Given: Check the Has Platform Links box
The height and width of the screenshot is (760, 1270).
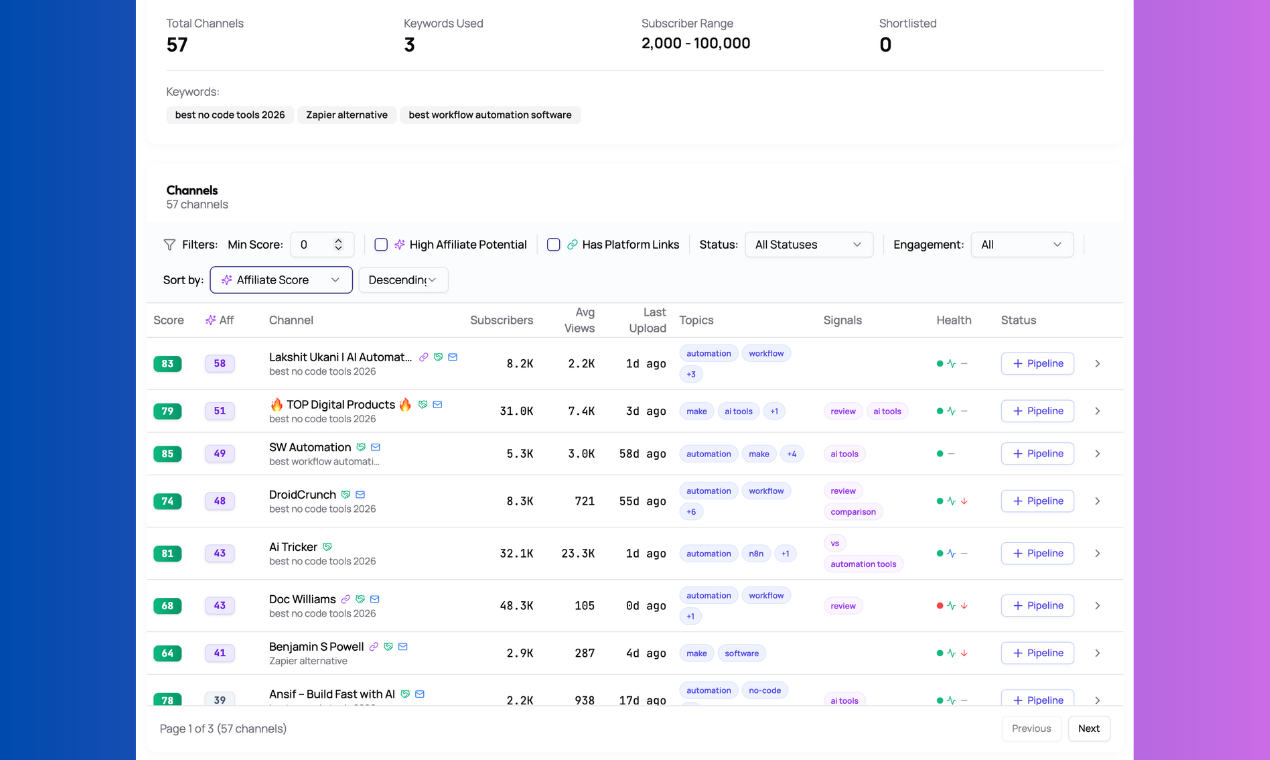Looking at the screenshot, I should coord(553,244).
